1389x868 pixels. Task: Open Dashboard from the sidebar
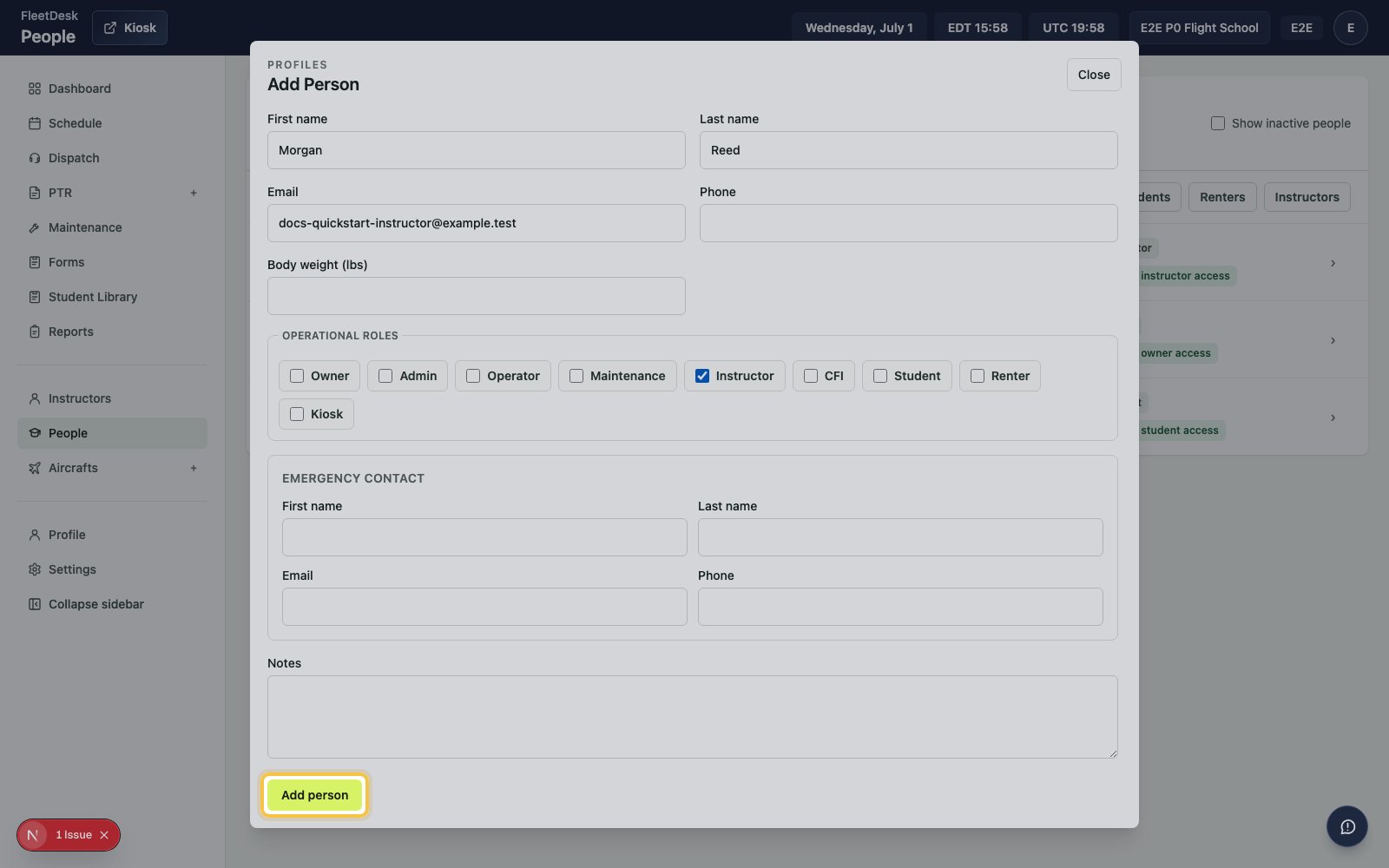[112, 89]
